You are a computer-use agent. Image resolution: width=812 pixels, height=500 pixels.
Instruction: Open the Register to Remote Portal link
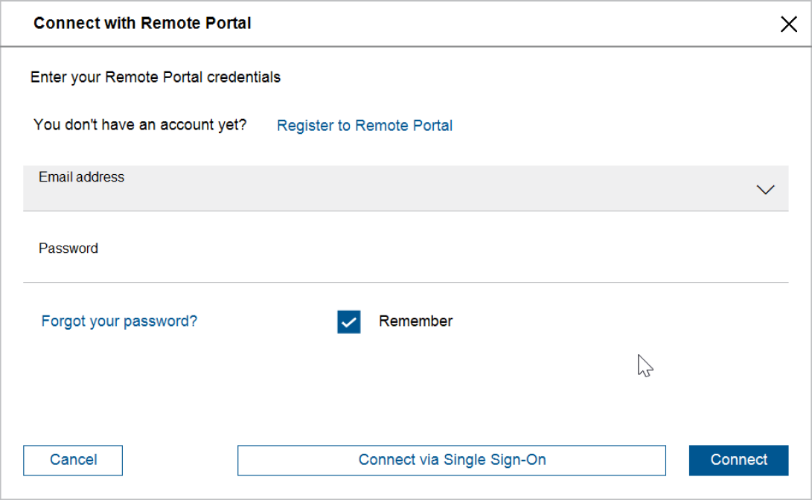[x=364, y=126]
